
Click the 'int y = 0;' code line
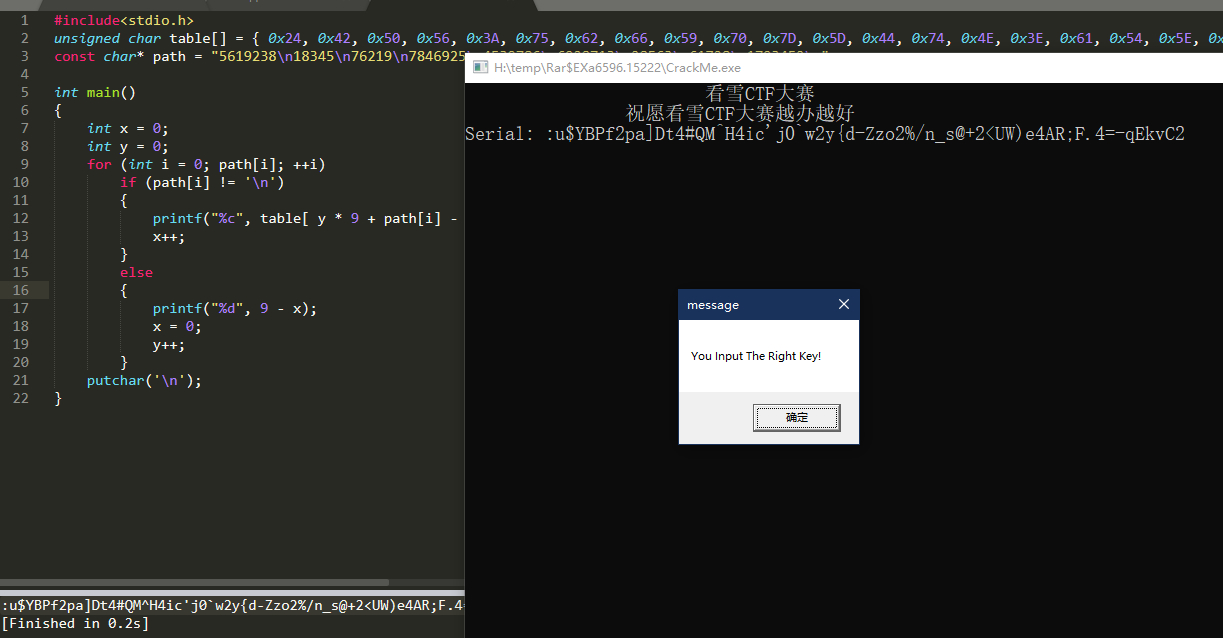[128, 146]
